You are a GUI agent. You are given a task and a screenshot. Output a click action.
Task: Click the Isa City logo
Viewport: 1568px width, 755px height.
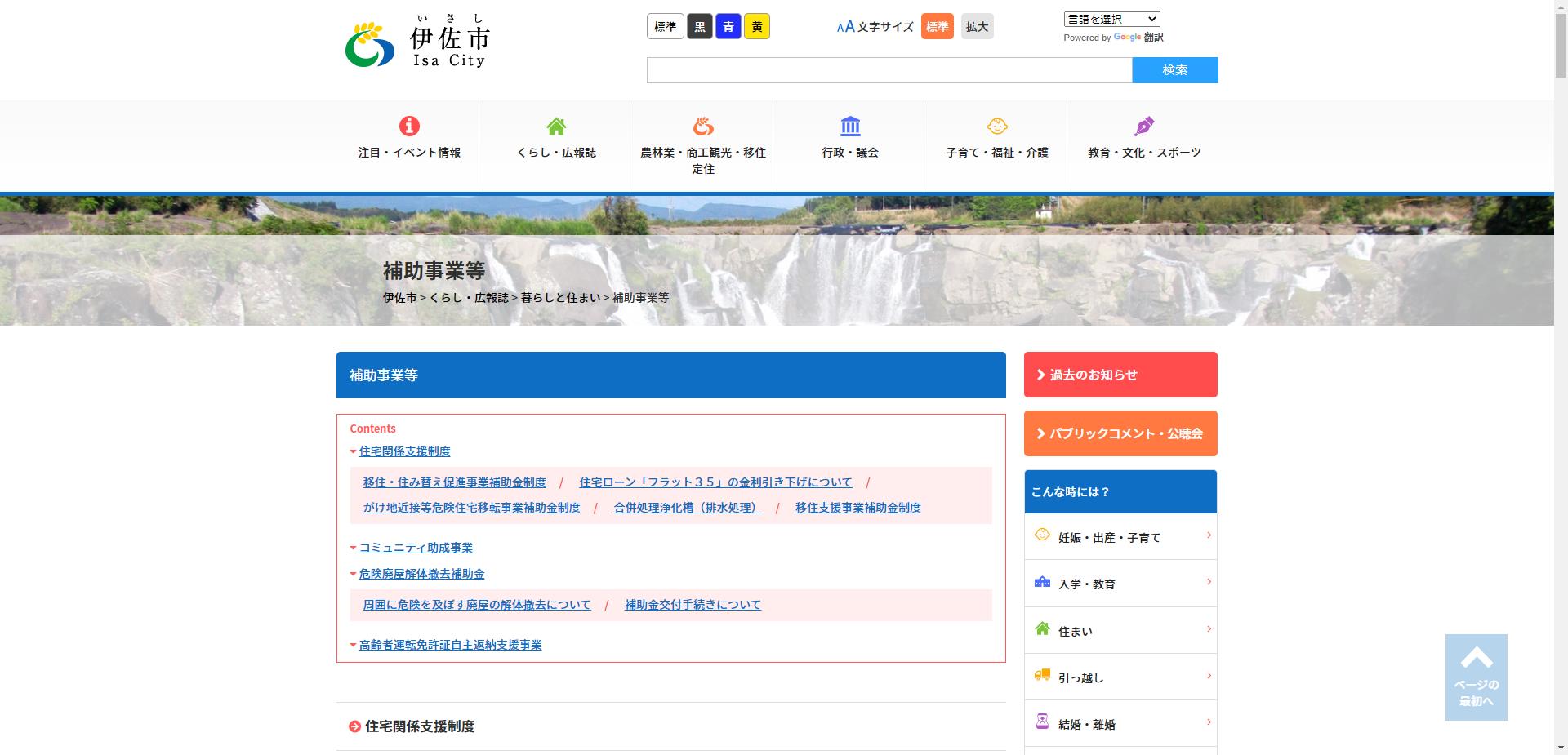pyautogui.click(x=416, y=42)
